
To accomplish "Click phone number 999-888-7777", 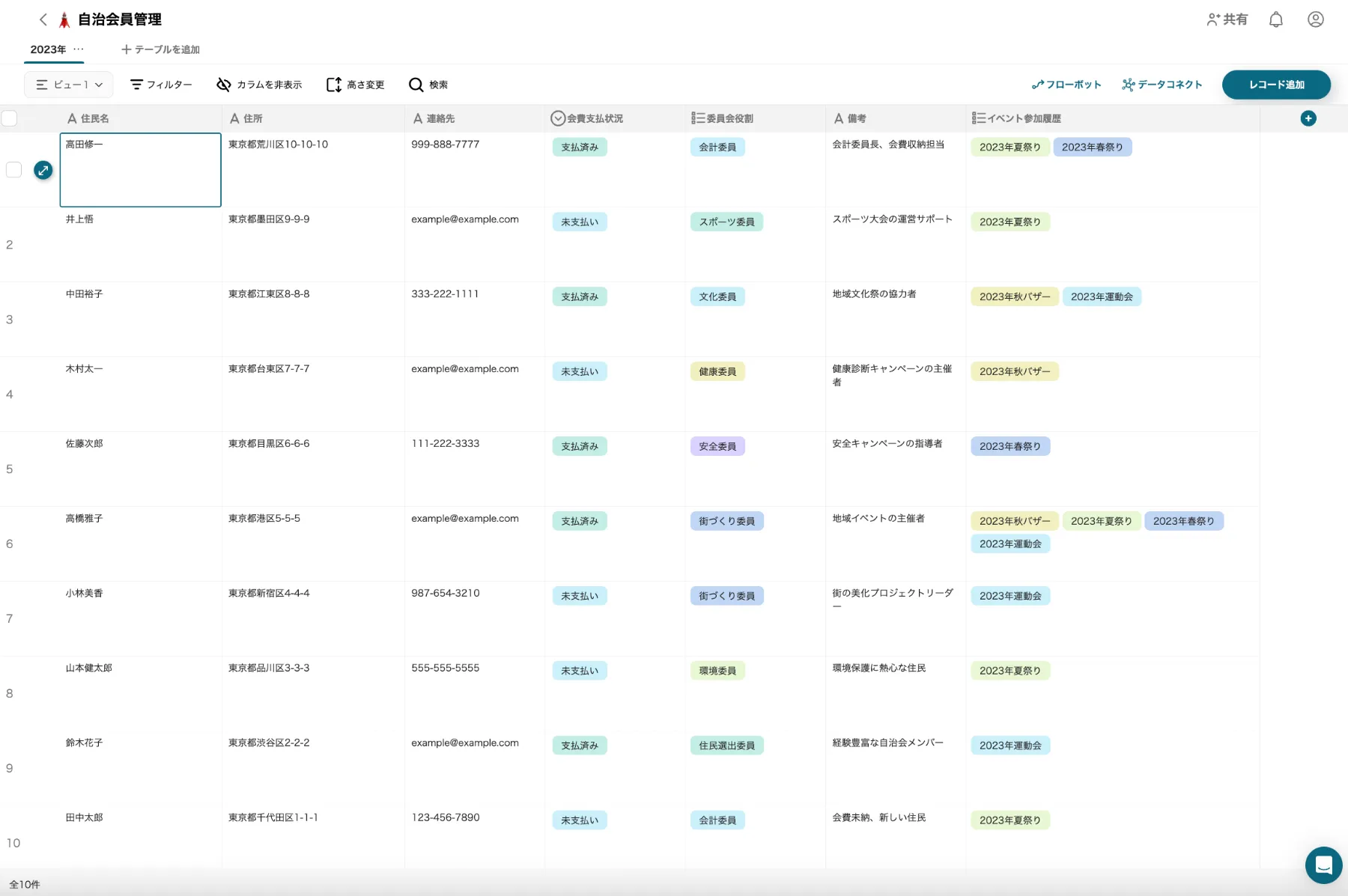I will (x=445, y=144).
